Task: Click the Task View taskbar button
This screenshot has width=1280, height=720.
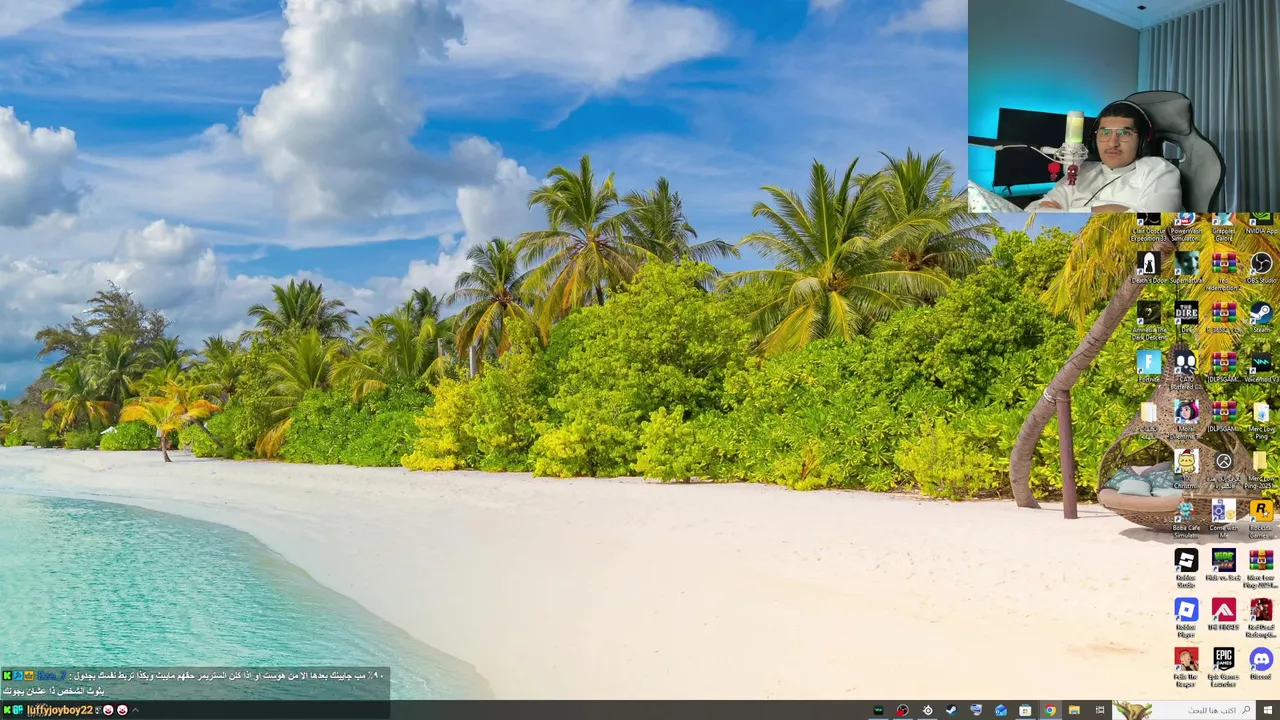Action: (x=1100, y=710)
